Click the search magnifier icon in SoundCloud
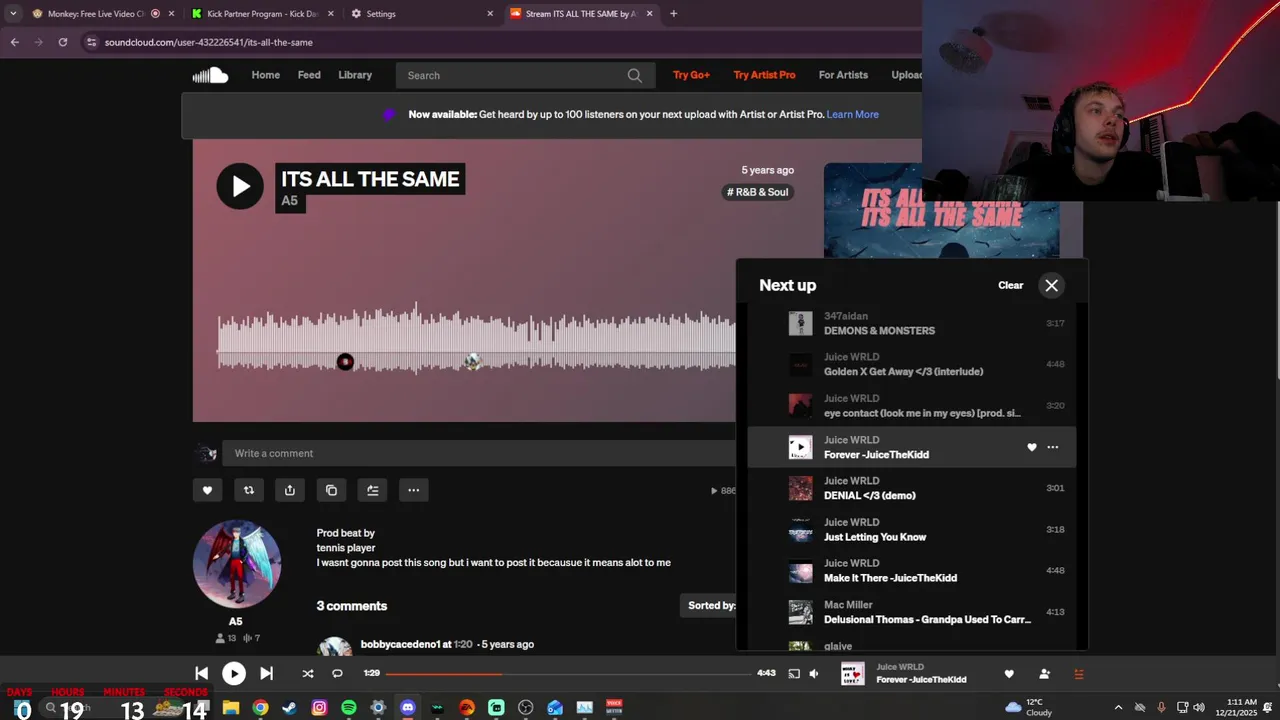1280x720 pixels. [x=634, y=75]
